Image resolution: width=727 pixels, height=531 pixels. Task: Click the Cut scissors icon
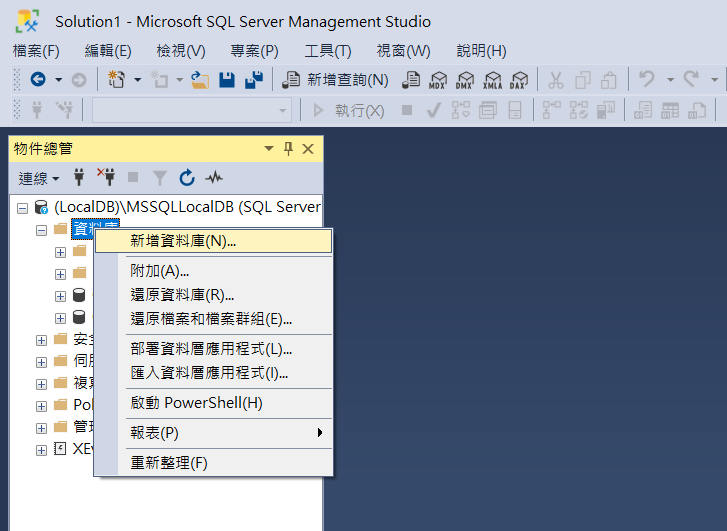(555, 80)
